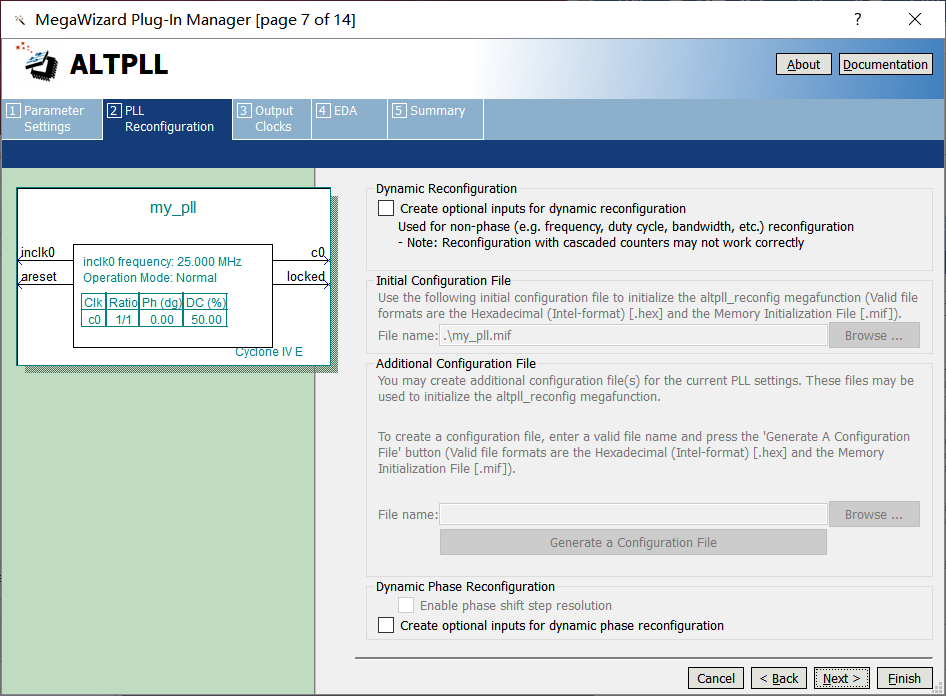Enable optional inputs for dynamic reconfiguration
This screenshot has height=696, width=946.
coord(387,209)
